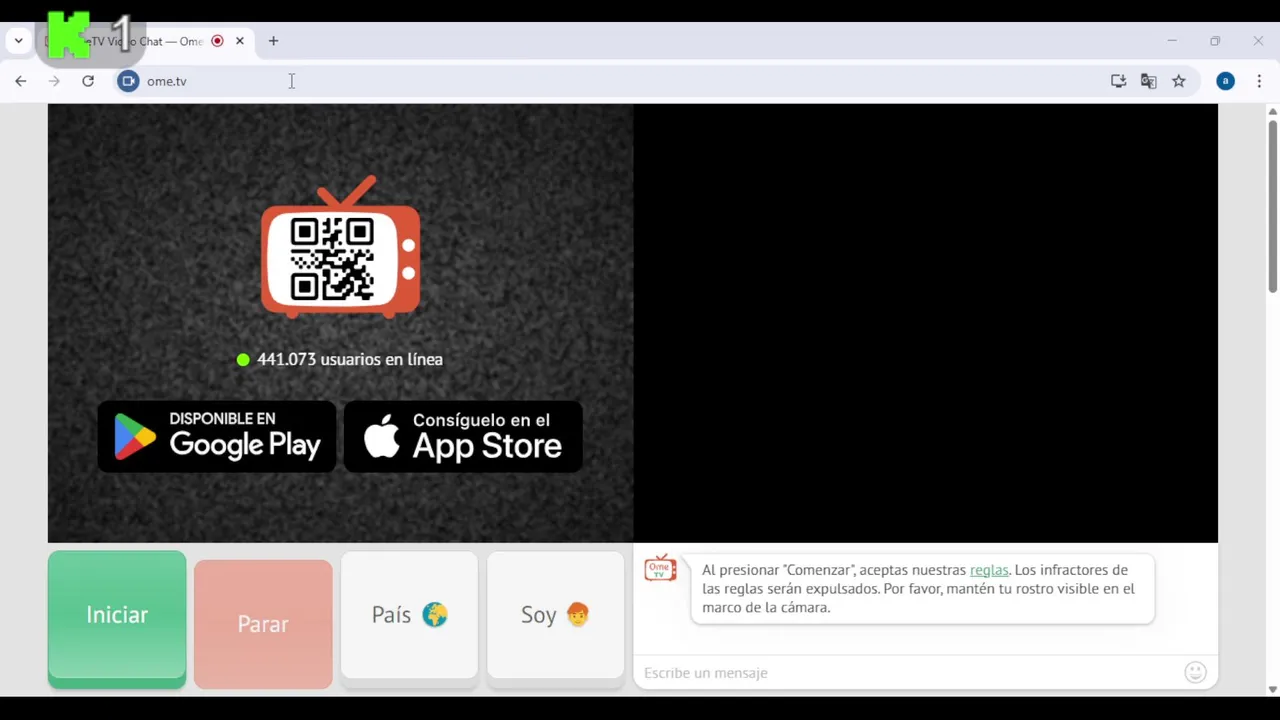The width and height of the screenshot is (1280, 720).
Task: Restore the Chrome window size
Action: (x=1215, y=41)
